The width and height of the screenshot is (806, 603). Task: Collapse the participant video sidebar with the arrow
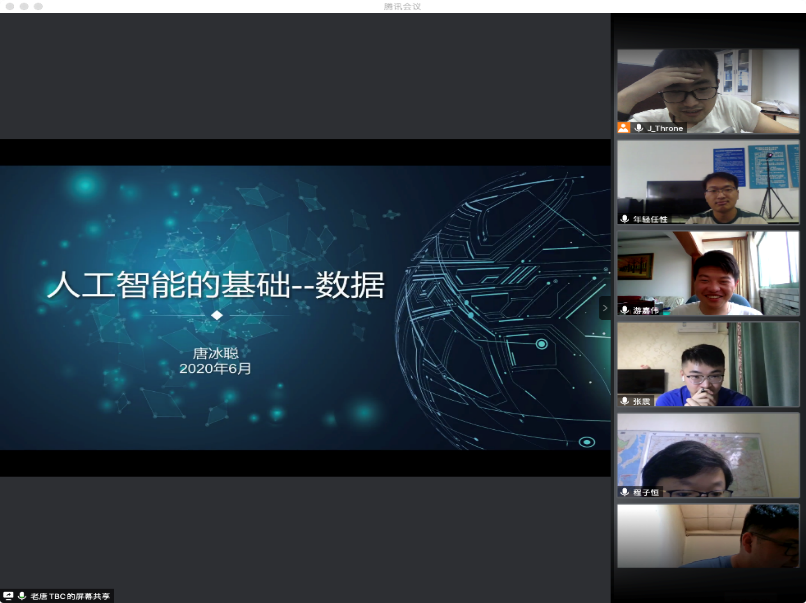click(604, 308)
